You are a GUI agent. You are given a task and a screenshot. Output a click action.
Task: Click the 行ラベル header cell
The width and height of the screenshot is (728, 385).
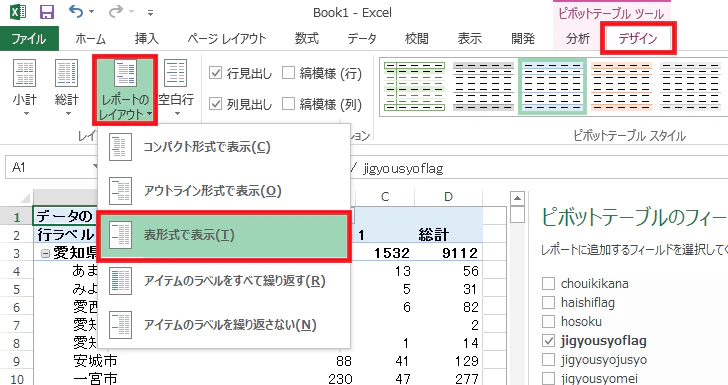pos(65,235)
